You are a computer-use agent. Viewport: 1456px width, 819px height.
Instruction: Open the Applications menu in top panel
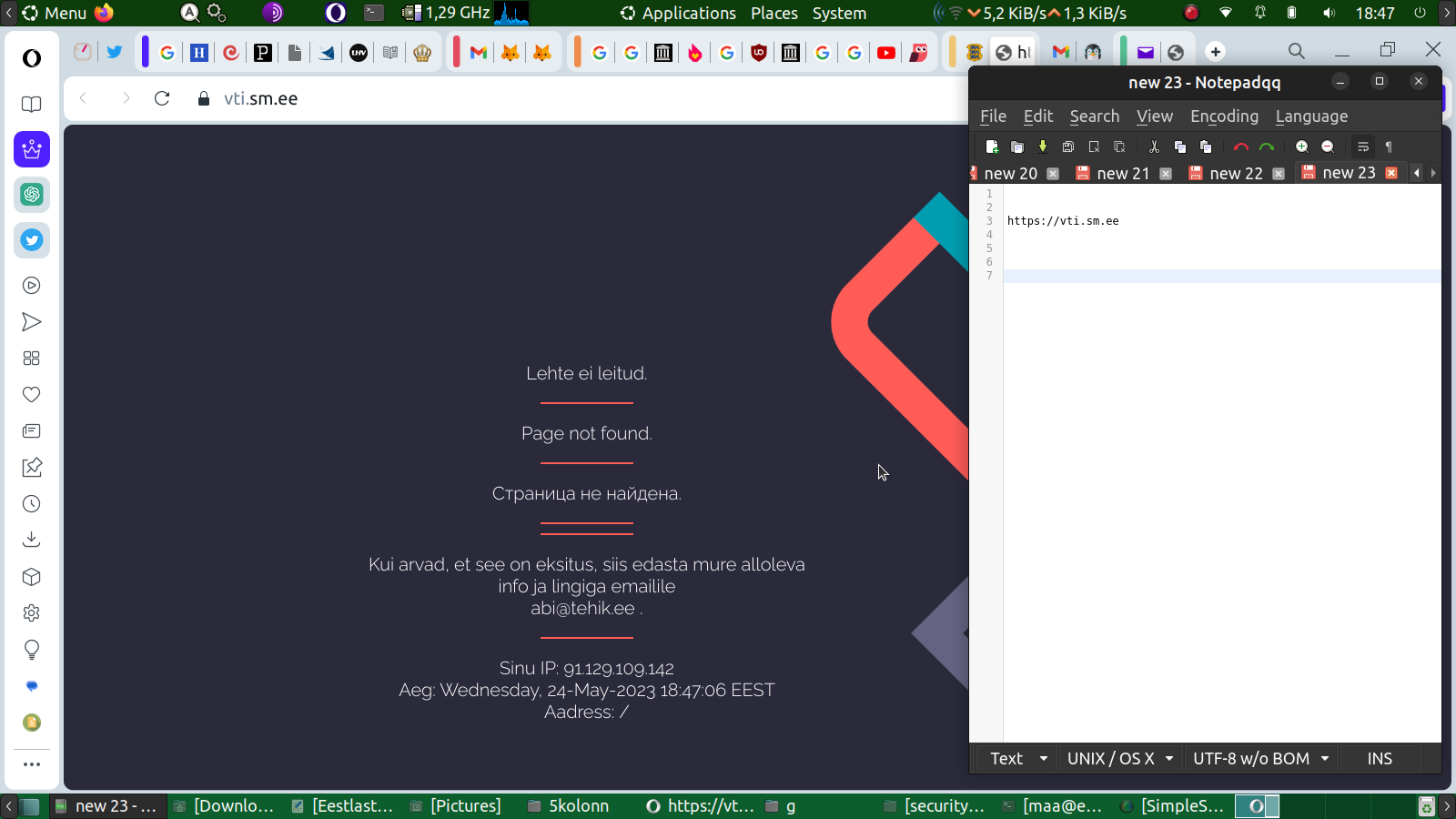(x=689, y=13)
